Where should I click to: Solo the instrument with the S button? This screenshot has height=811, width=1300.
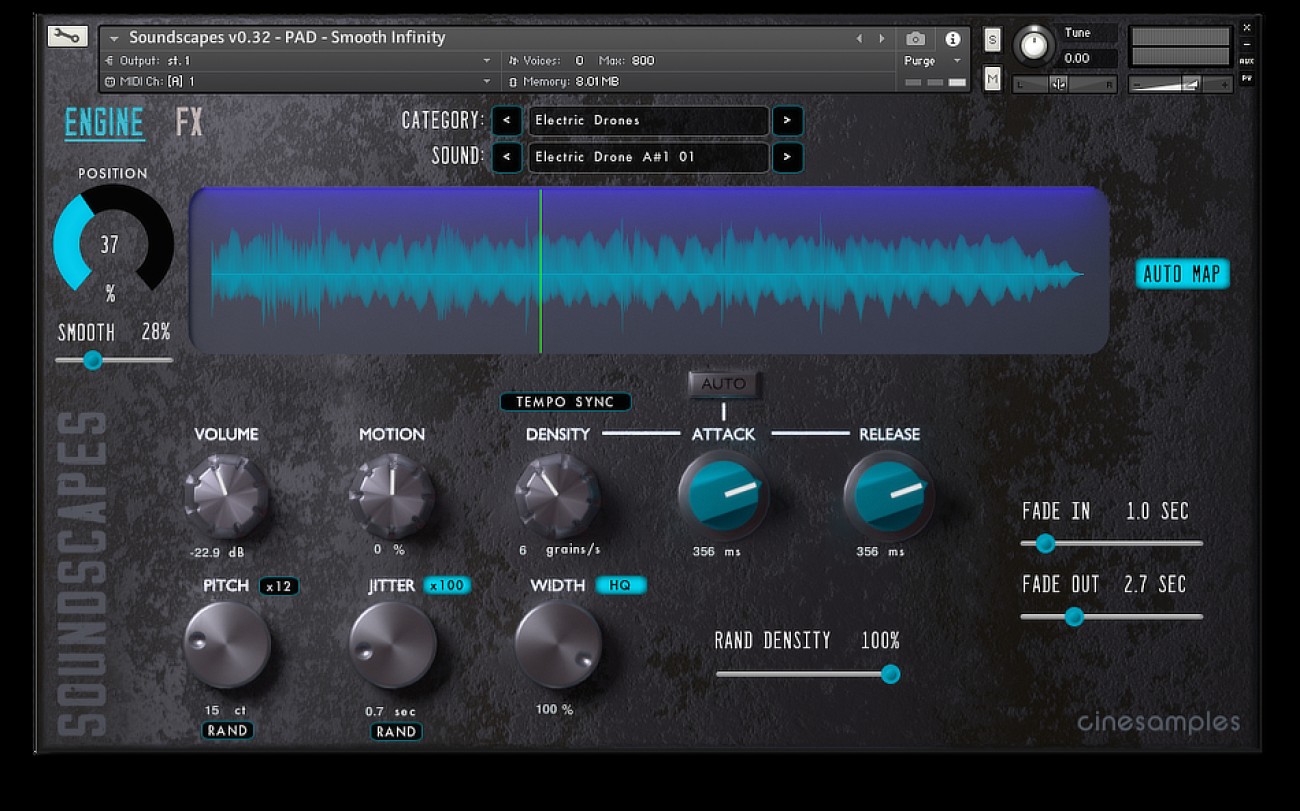991,38
